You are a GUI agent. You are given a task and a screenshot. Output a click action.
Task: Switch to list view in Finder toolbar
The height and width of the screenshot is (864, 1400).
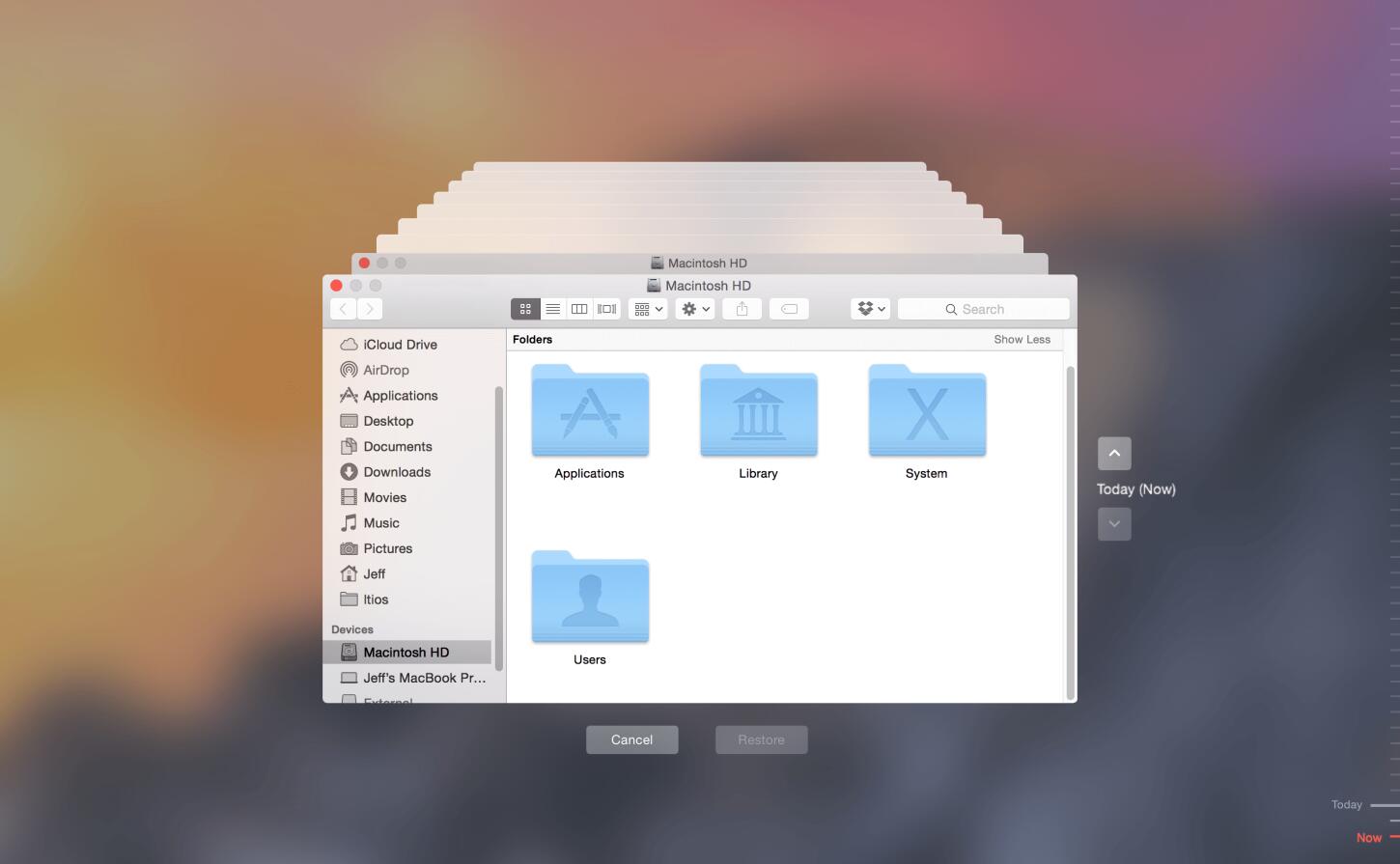(x=553, y=309)
